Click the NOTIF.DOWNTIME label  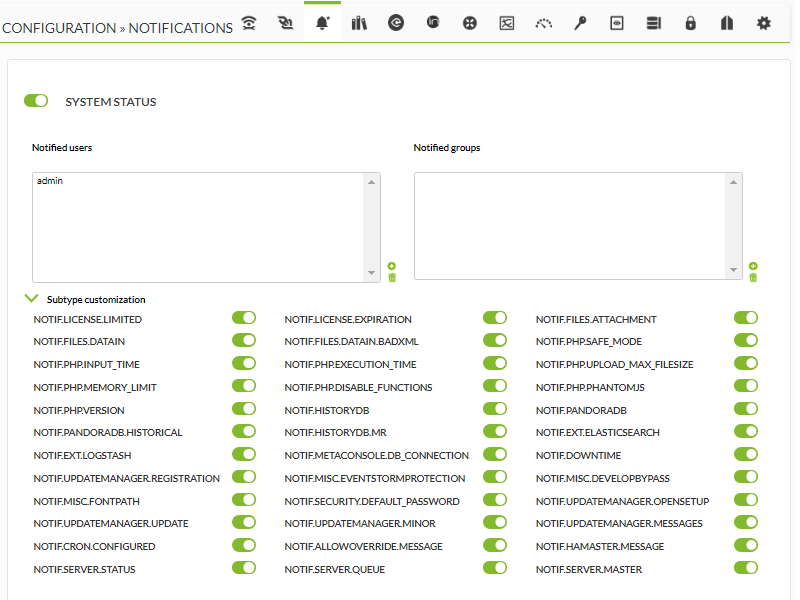pos(579,455)
